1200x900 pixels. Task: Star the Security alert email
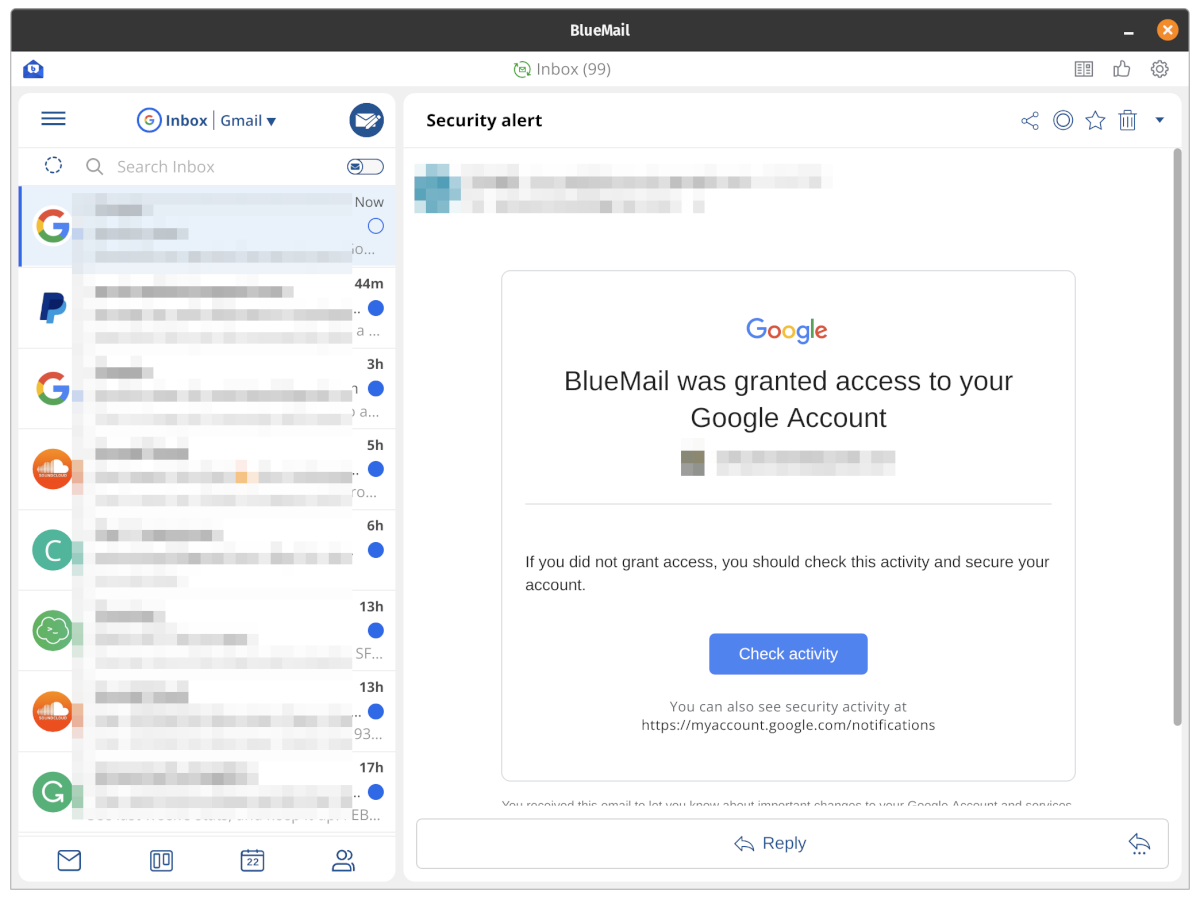click(x=1095, y=121)
